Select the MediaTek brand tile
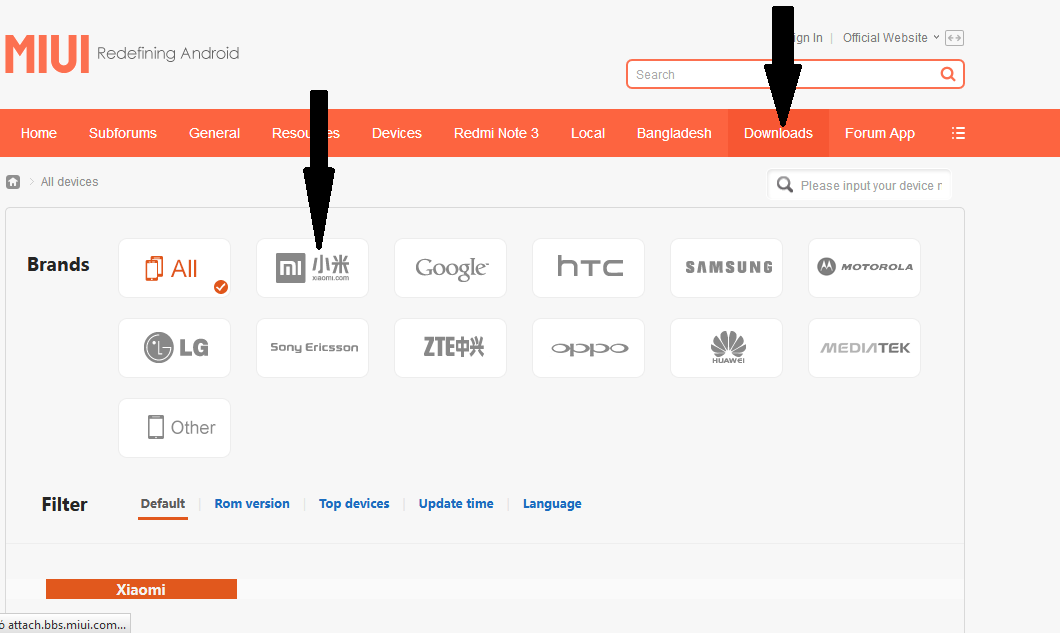The width and height of the screenshot is (1060, 633). (864, 348)
